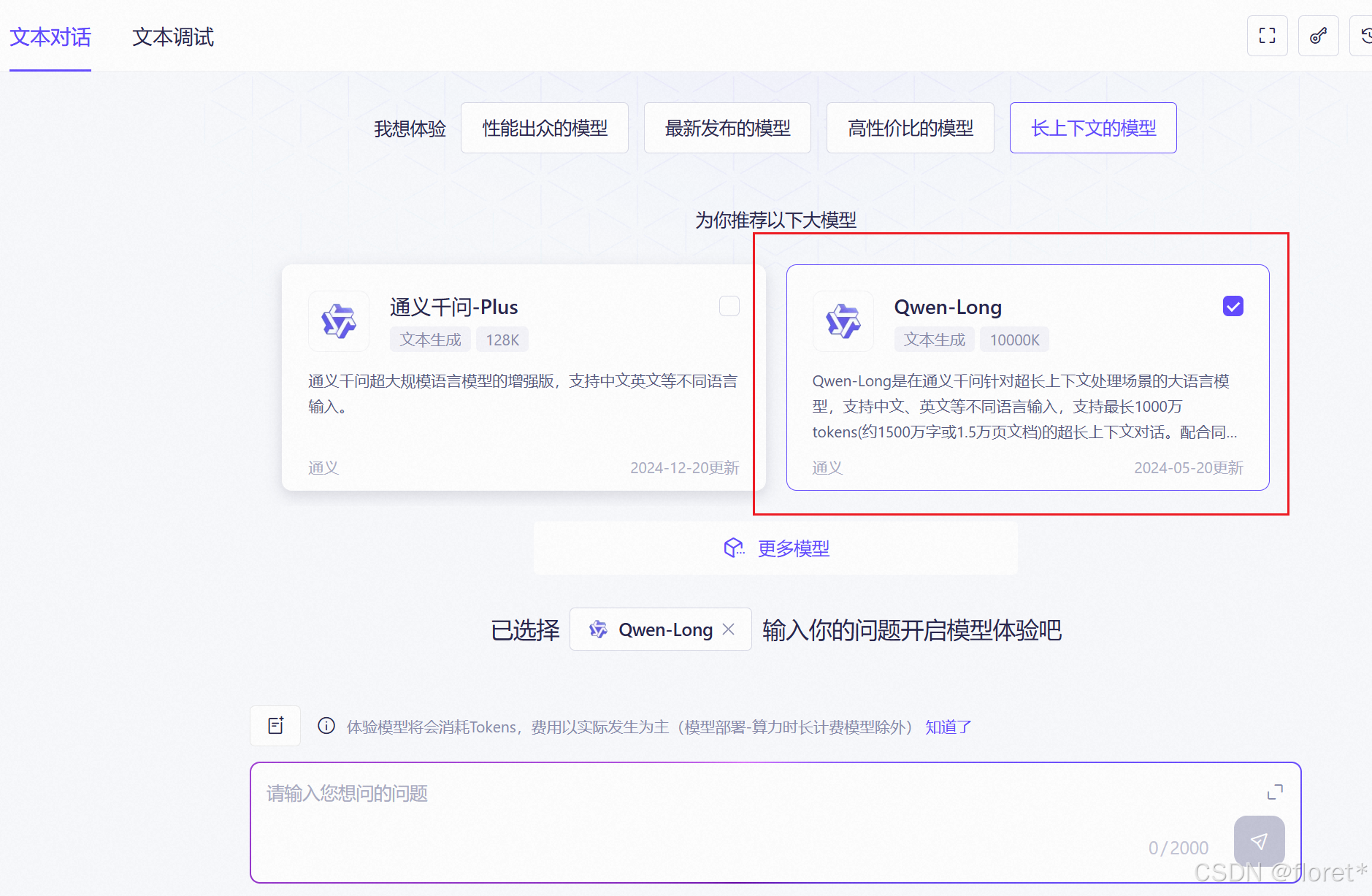Screen dimensions: 1372x896
Task: Click the 通义千问-Plus description text
Action: pyautogui.click(x=523, y=394)
